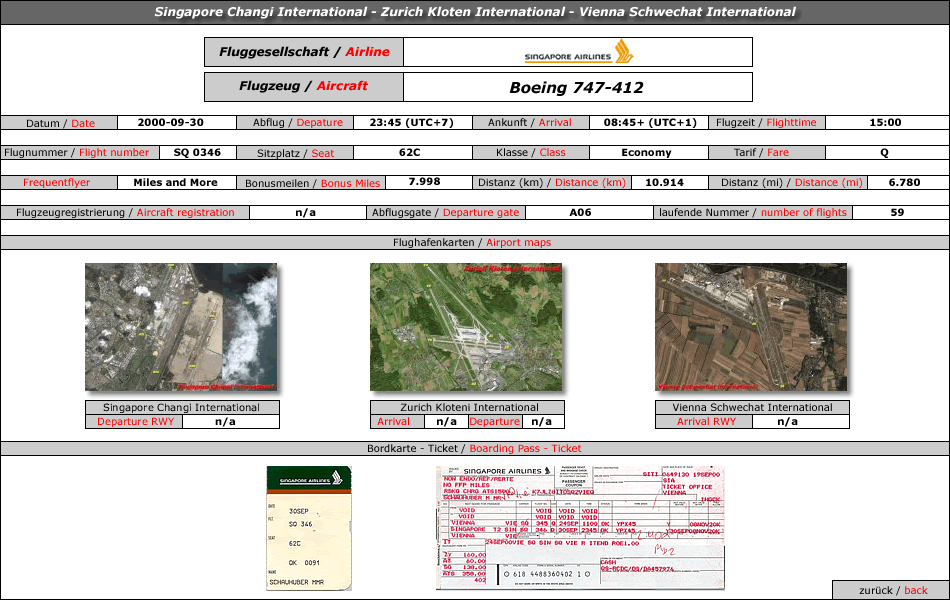Click the distance value 10.914 km
Image resolution: width=950 pixels, height=600 pixels.
tap(664, 182)
